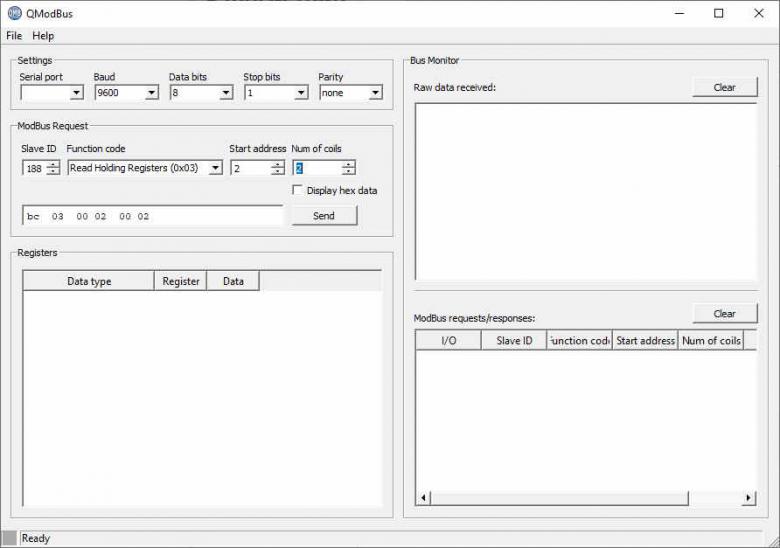Click right arrow of requests table scrollbar
The image size is (780, 548).
tap(749, 498)
